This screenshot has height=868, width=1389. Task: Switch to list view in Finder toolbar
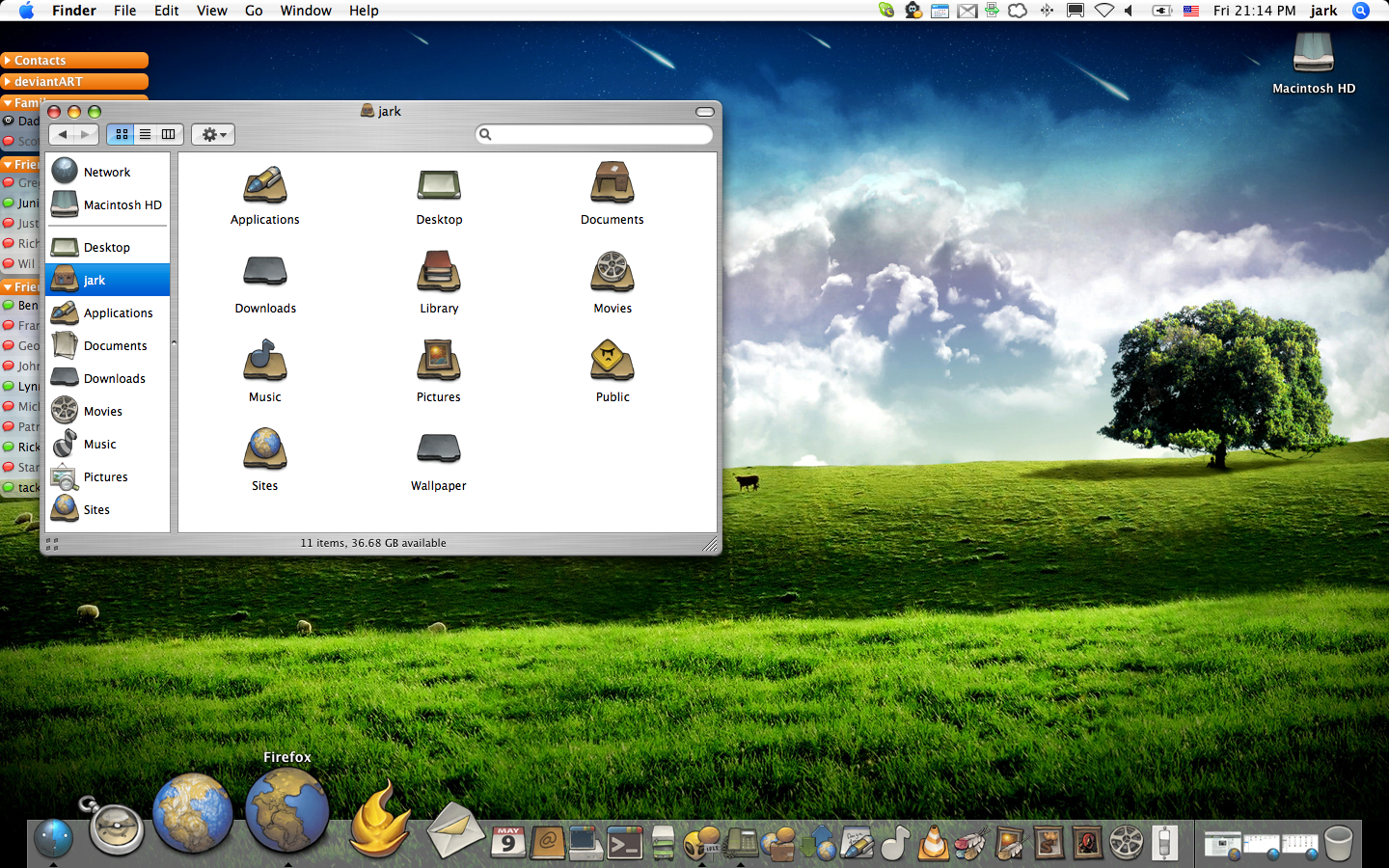click(145, 135)
